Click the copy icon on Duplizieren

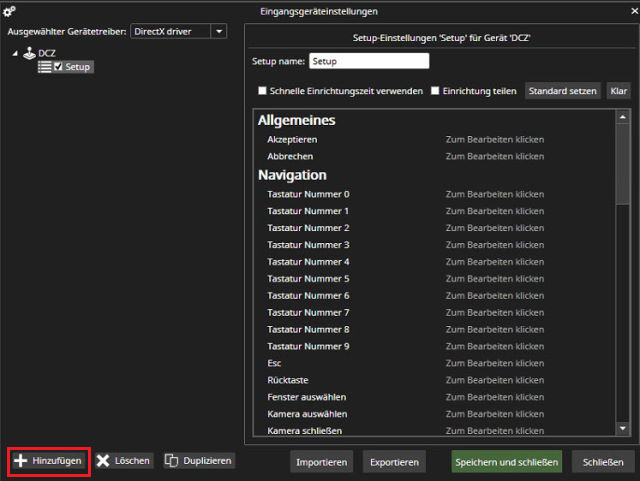point(171,461)
